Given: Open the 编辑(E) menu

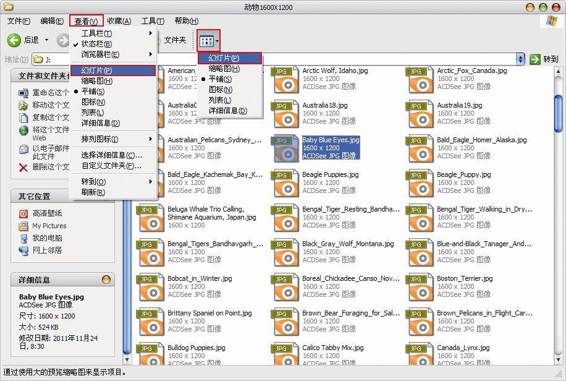Looking at the screenshot, I should [52, 21].
